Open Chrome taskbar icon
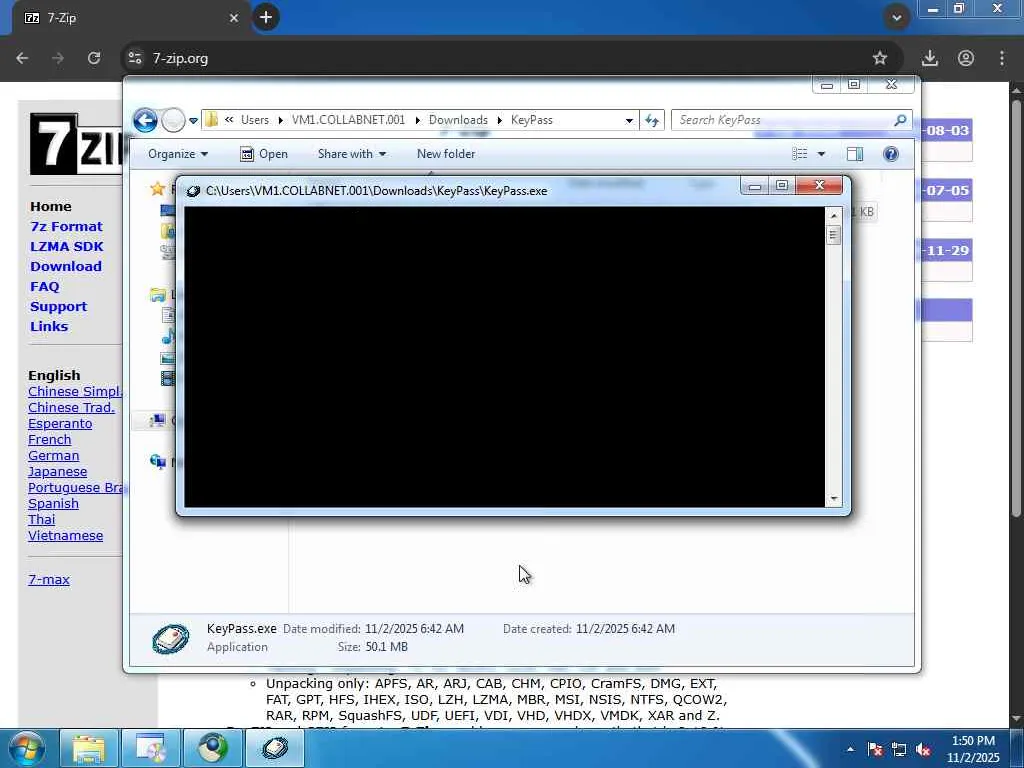Screen dimensions: 1024x768 213,748
